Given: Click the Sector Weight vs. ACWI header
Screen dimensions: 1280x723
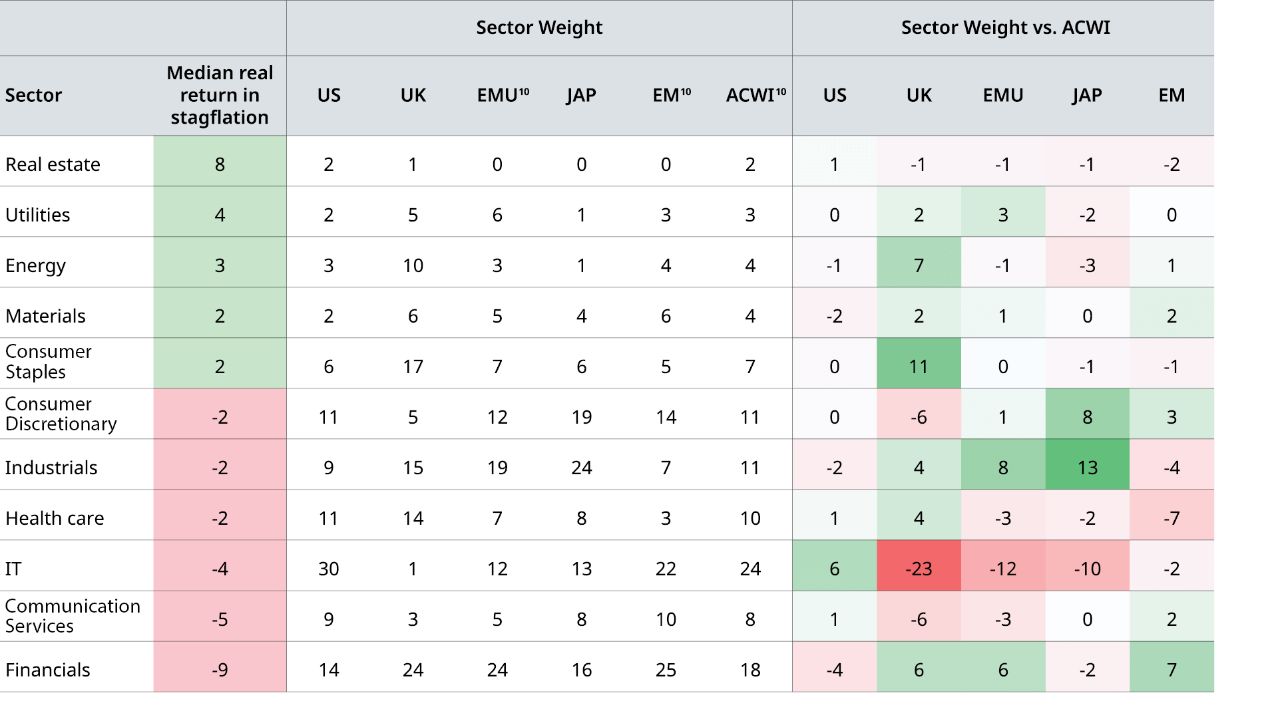Looking at the screenshot, I should (x=1005, y=28).
